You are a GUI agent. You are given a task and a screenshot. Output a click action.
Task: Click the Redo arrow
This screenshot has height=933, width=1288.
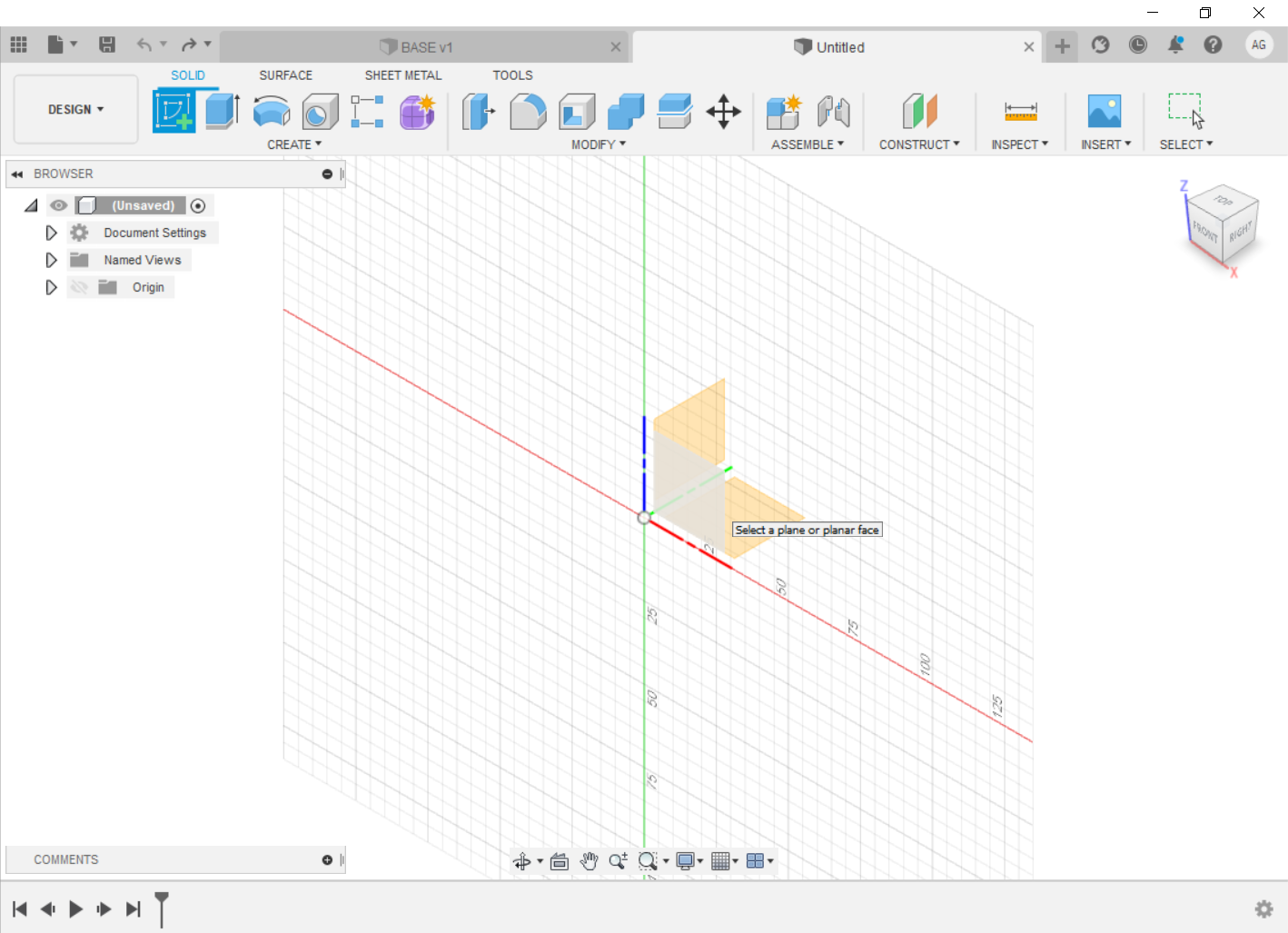(x=189, y=45)
